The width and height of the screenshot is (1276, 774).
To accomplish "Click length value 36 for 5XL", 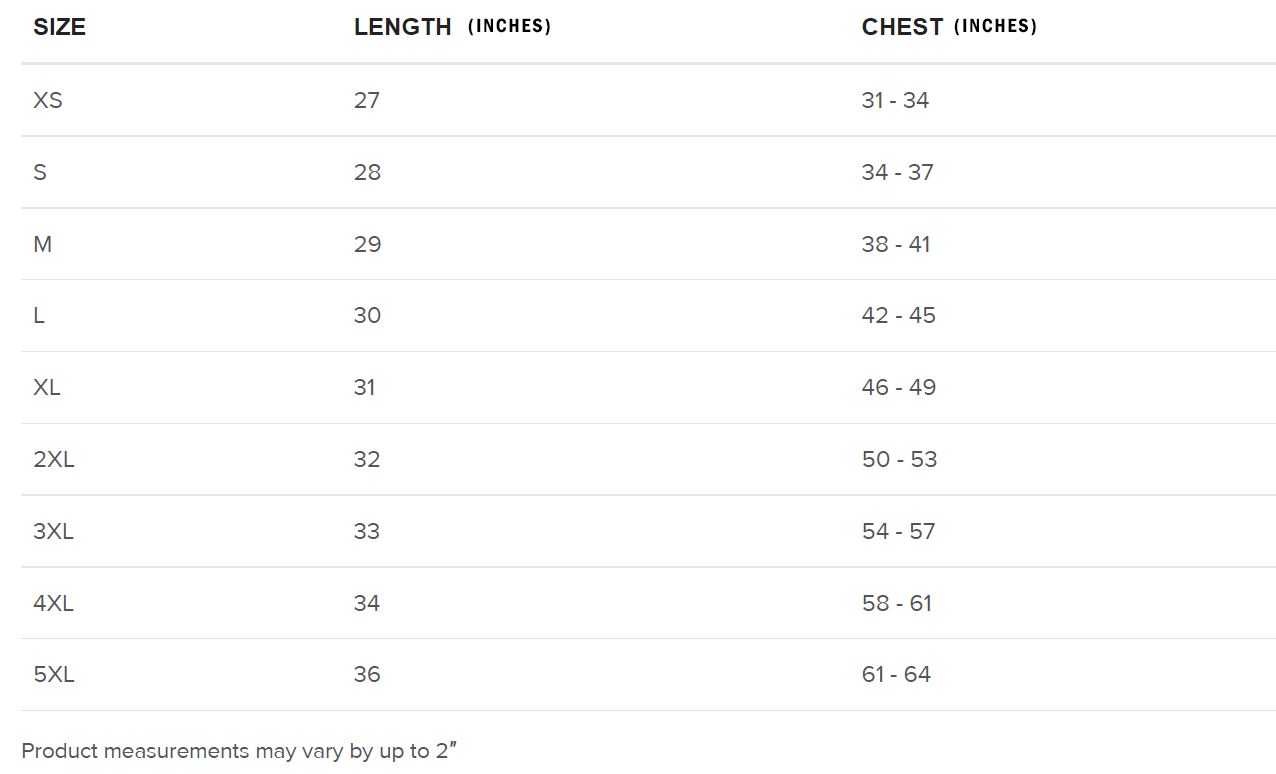I will 367,674.
